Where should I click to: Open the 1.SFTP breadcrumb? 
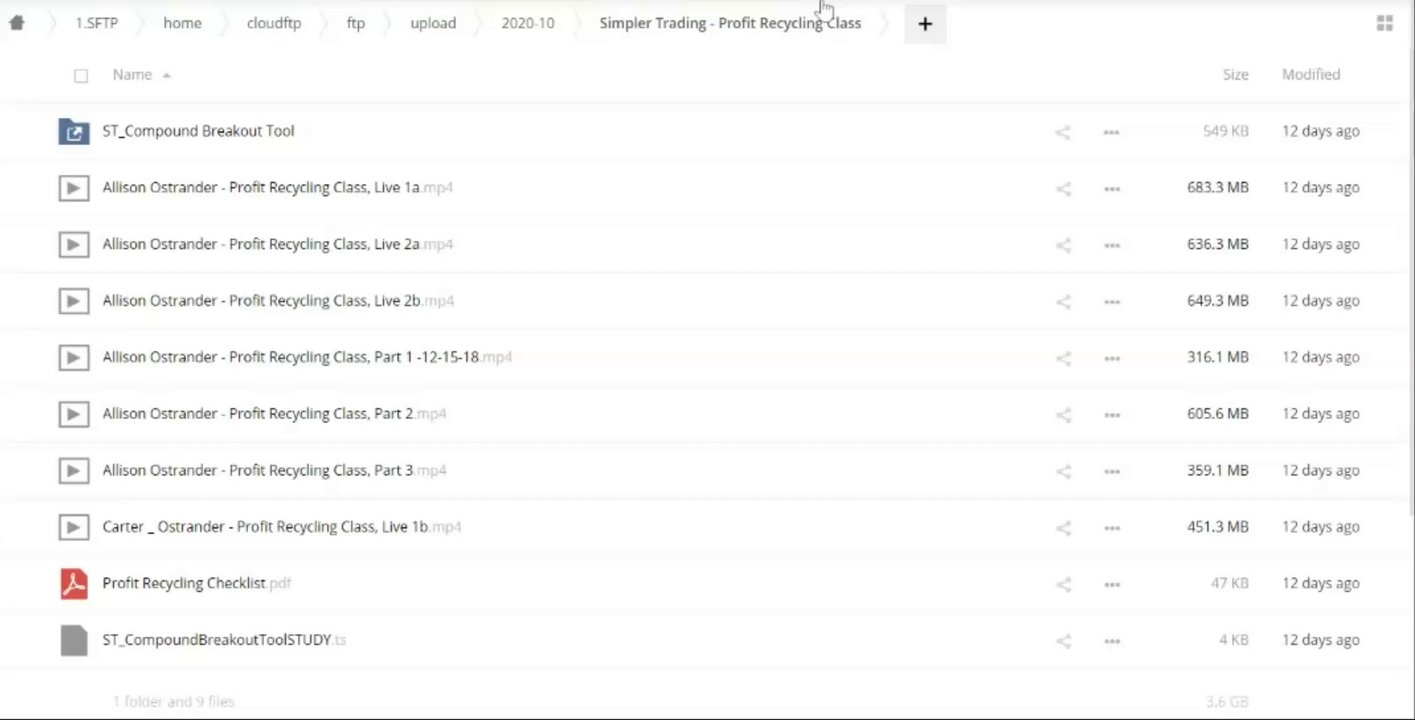point(96,23)
